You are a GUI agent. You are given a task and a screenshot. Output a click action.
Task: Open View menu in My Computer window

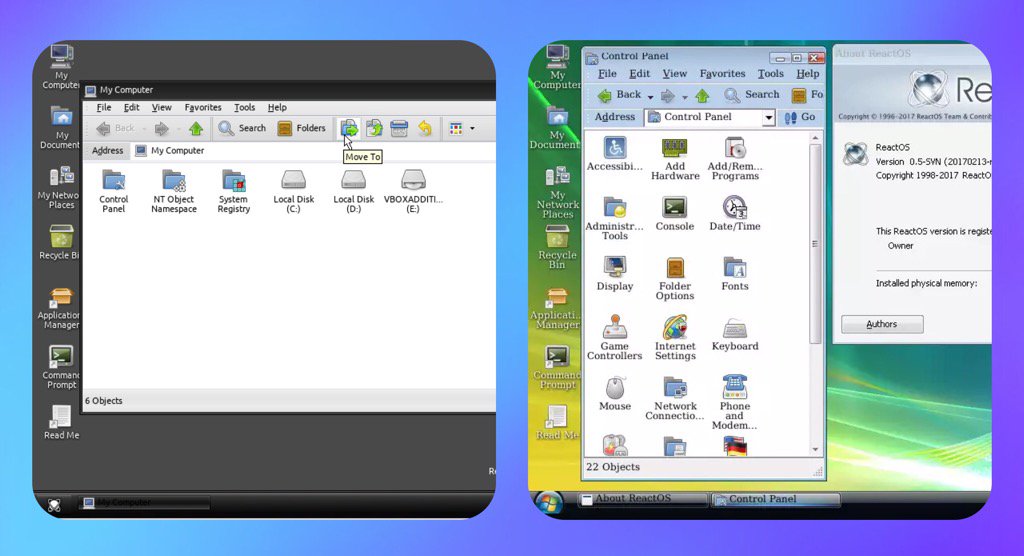click(x=161, y=107)
